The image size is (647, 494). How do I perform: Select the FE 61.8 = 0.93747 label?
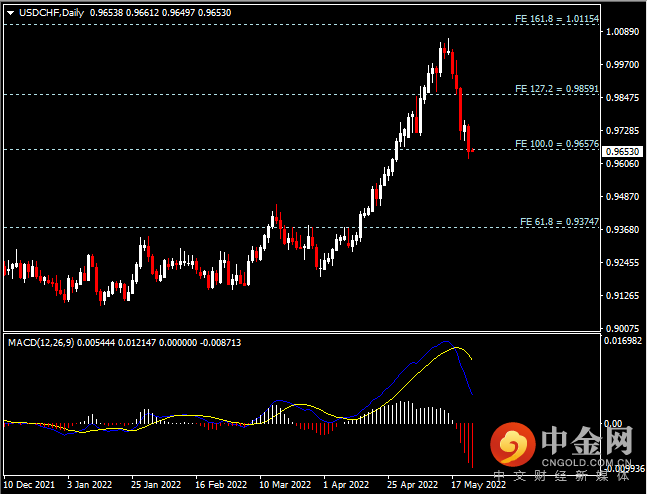[x=559, y=222]
